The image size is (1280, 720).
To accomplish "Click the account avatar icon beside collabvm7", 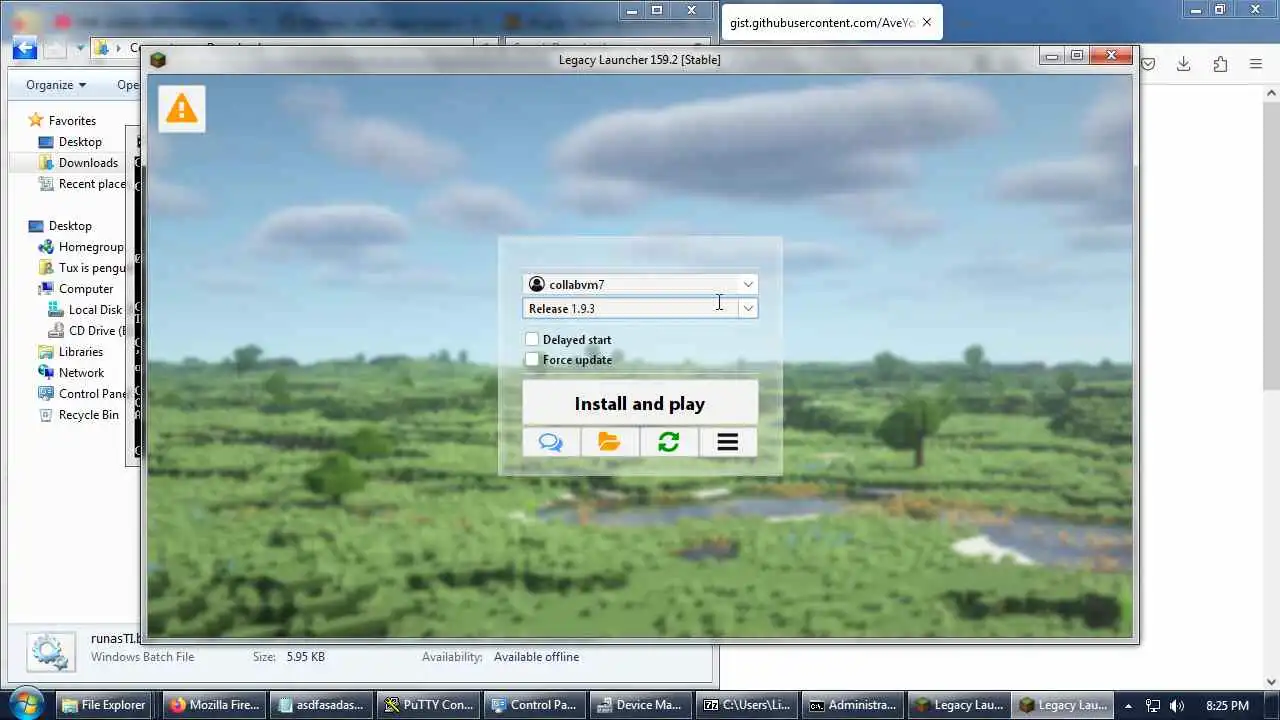I will point(537,285).
